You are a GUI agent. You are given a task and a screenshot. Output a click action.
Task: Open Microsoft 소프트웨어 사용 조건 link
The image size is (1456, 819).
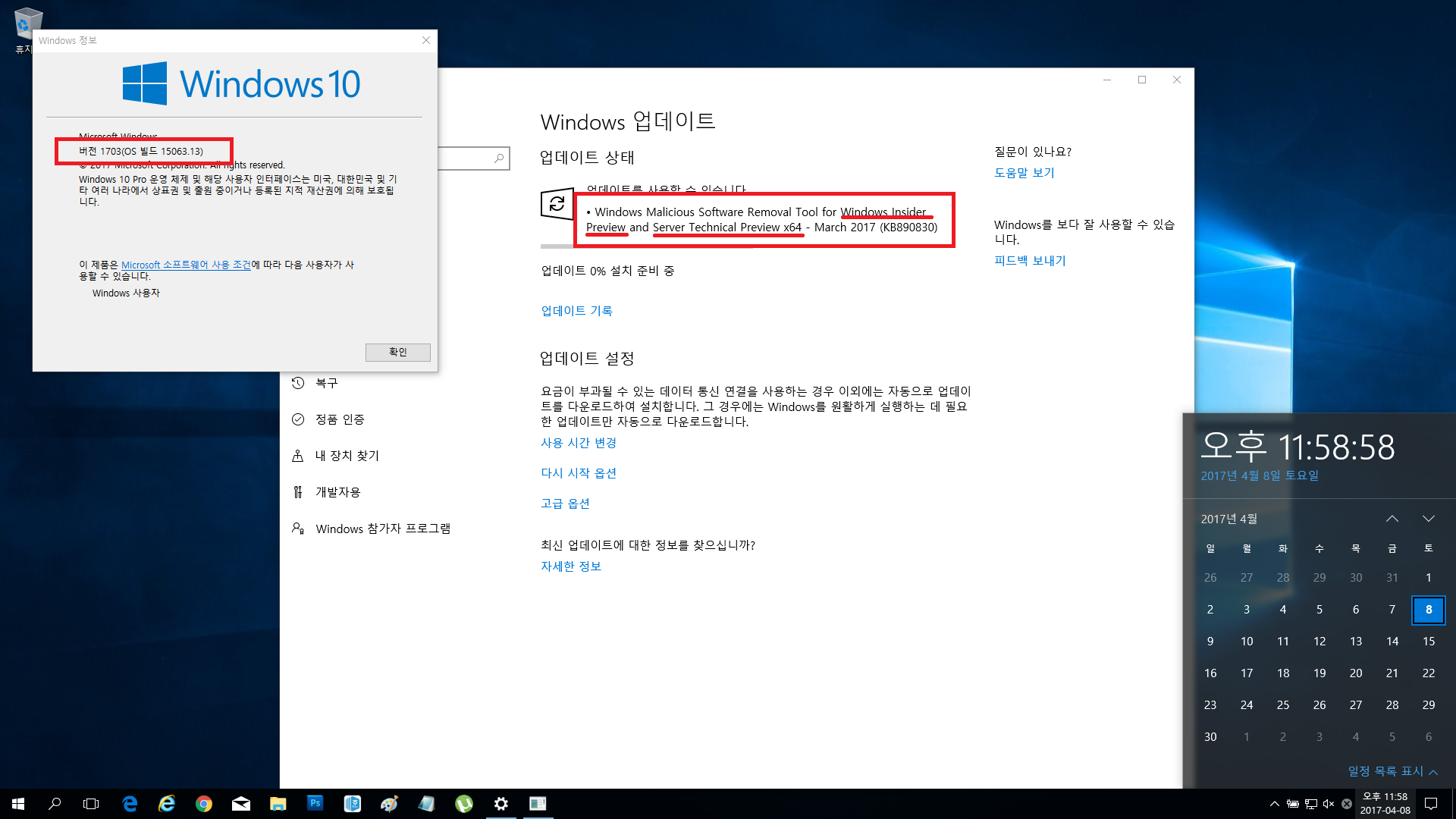click(186, 265)
